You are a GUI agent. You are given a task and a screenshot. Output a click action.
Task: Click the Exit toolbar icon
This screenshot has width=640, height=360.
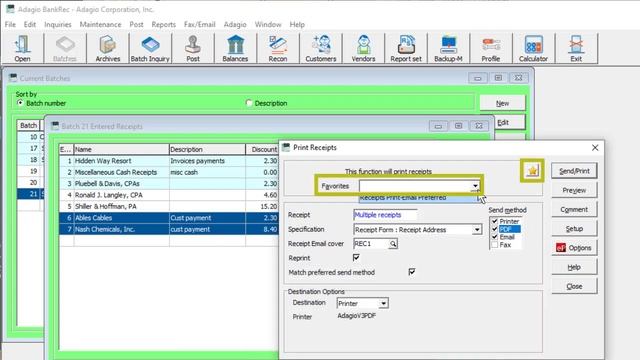pyautogui.click(x=576, y=49)
